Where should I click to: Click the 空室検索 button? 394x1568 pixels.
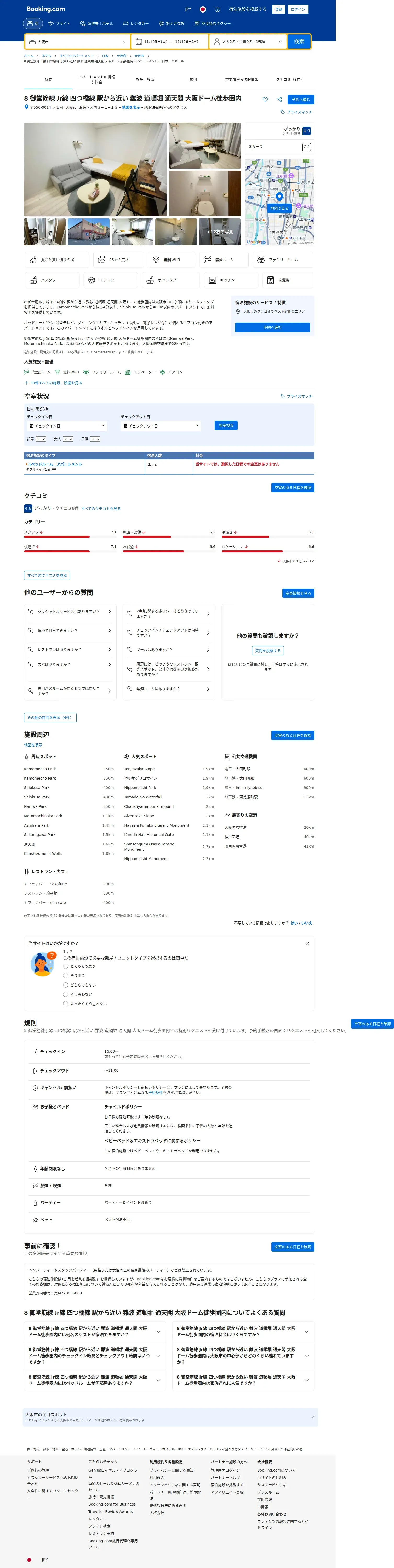226,425
